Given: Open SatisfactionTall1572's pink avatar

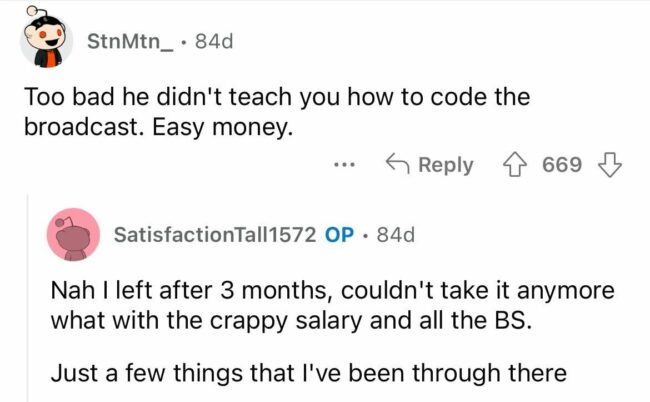Looking at the screenshot, I should pos(73,235).
